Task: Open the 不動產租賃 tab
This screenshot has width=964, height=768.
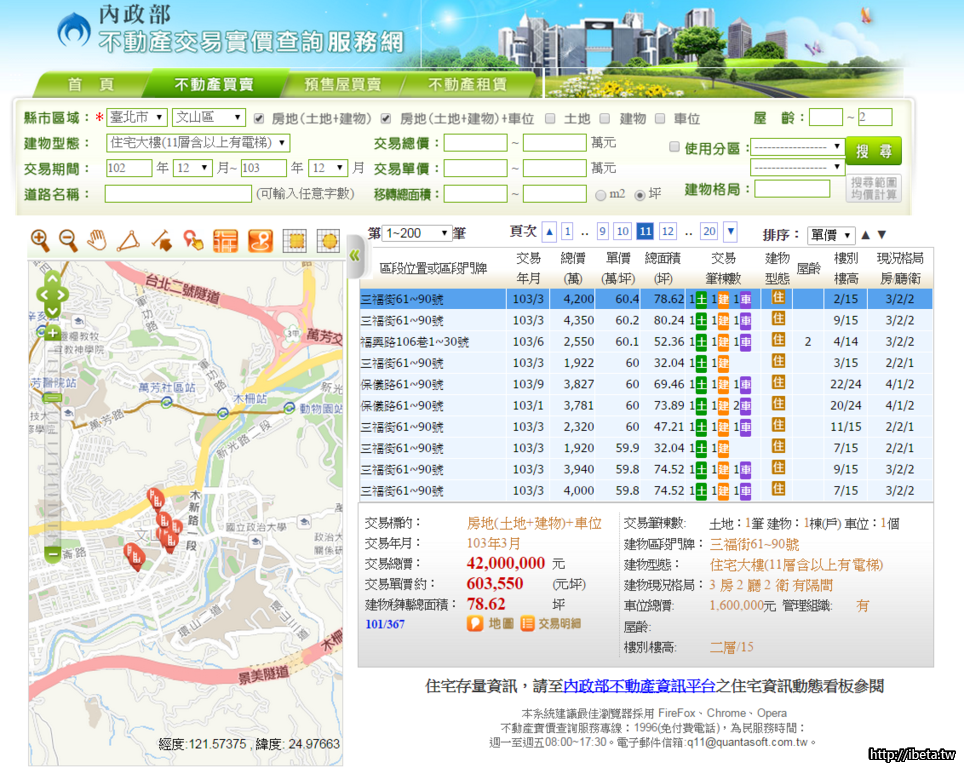Action: [467, 85]
